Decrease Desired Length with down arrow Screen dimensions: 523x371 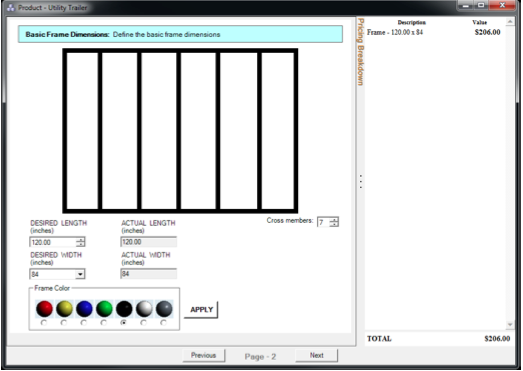pos(81,245)
